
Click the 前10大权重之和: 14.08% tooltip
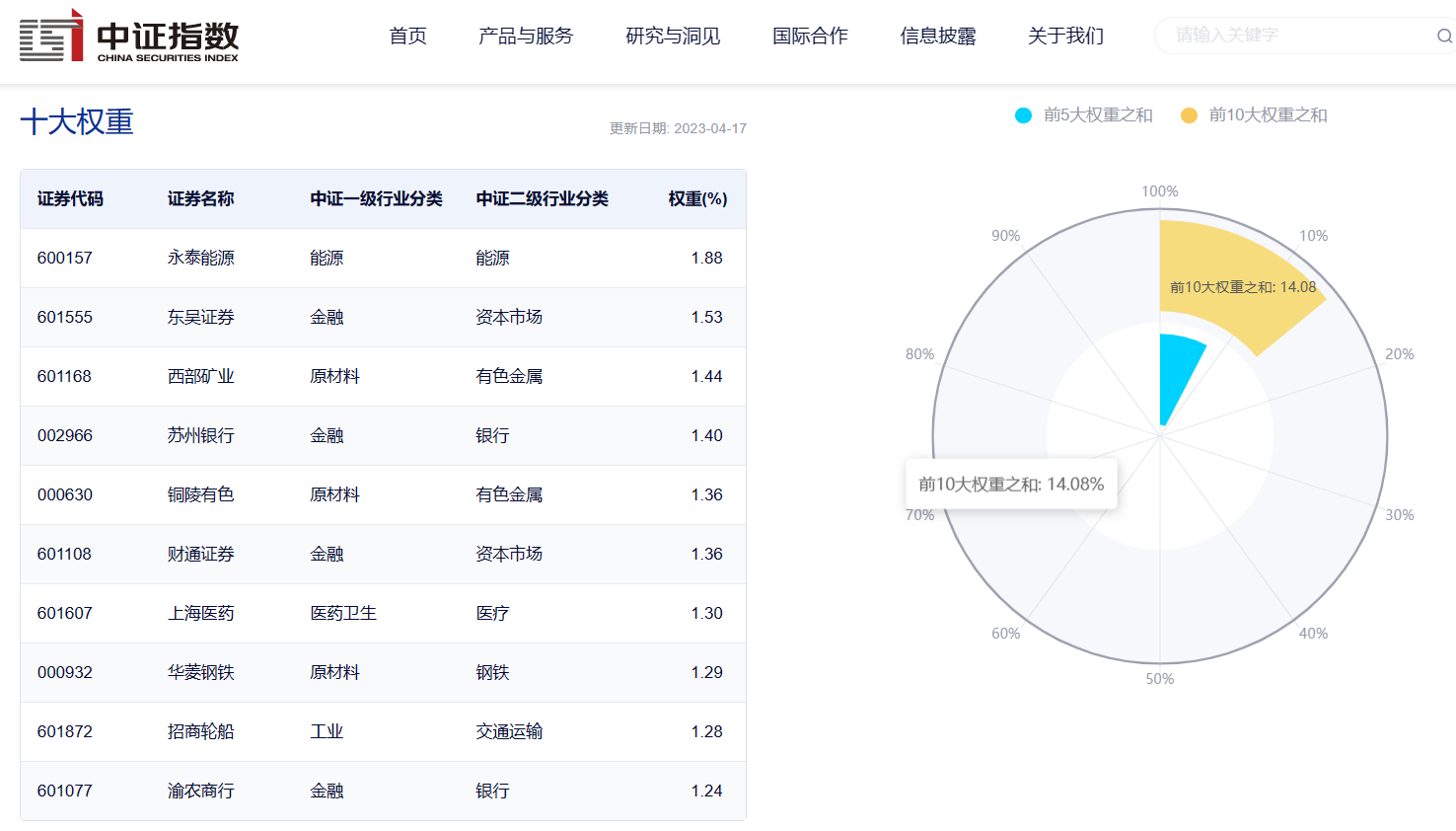(x=1011, y=485)
